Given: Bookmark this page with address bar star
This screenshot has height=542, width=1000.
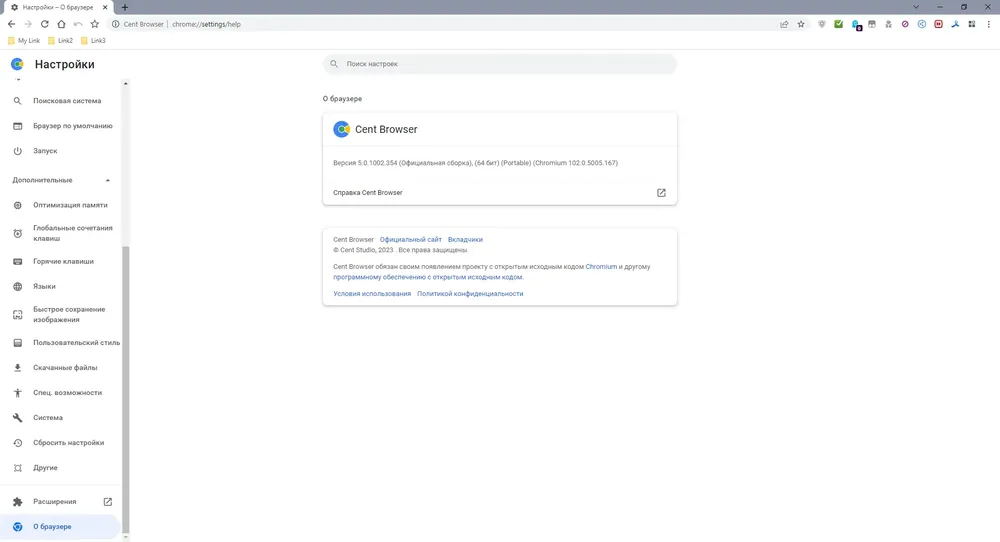Looking at the screenshot, I should click(801, 24).
